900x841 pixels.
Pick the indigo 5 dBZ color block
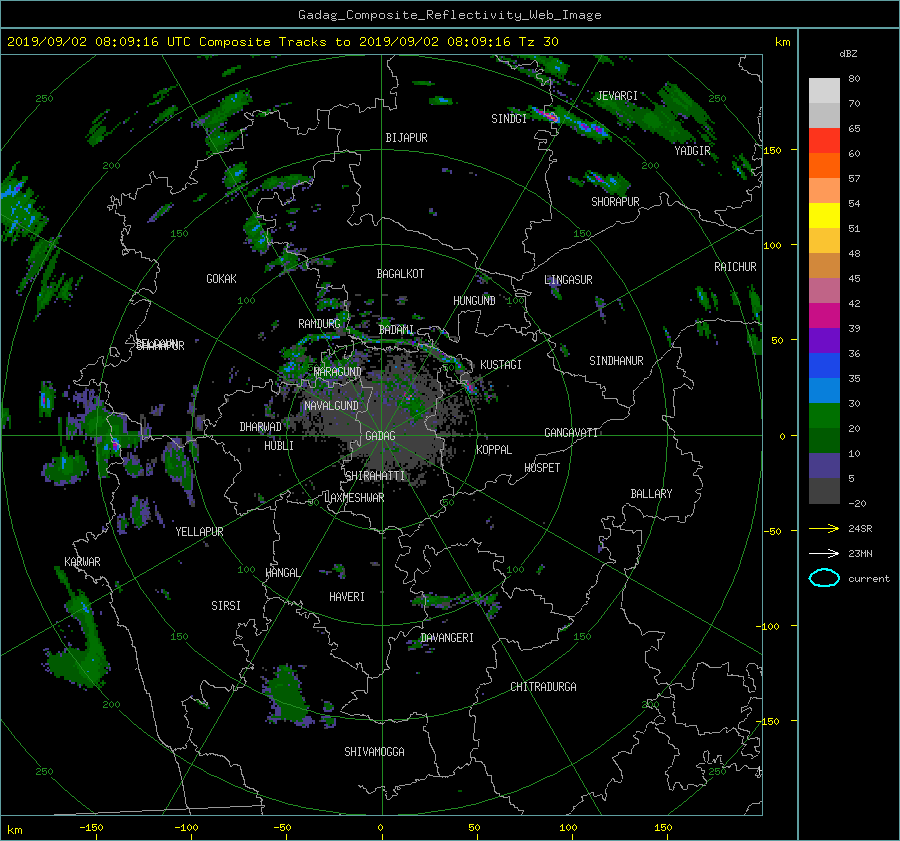pos(824,466)
